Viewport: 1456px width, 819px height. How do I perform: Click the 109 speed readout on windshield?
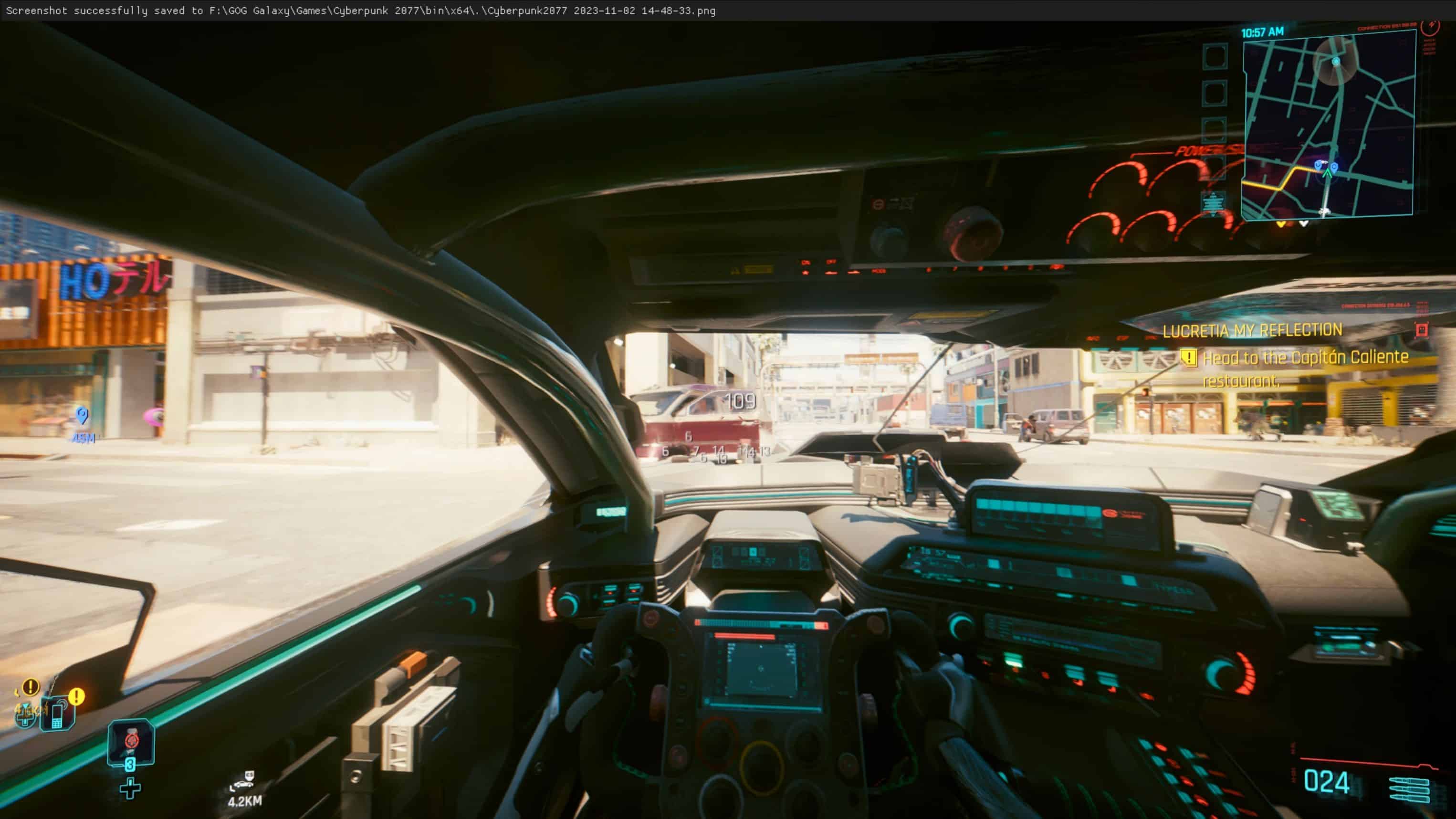(x=740, y=401)
